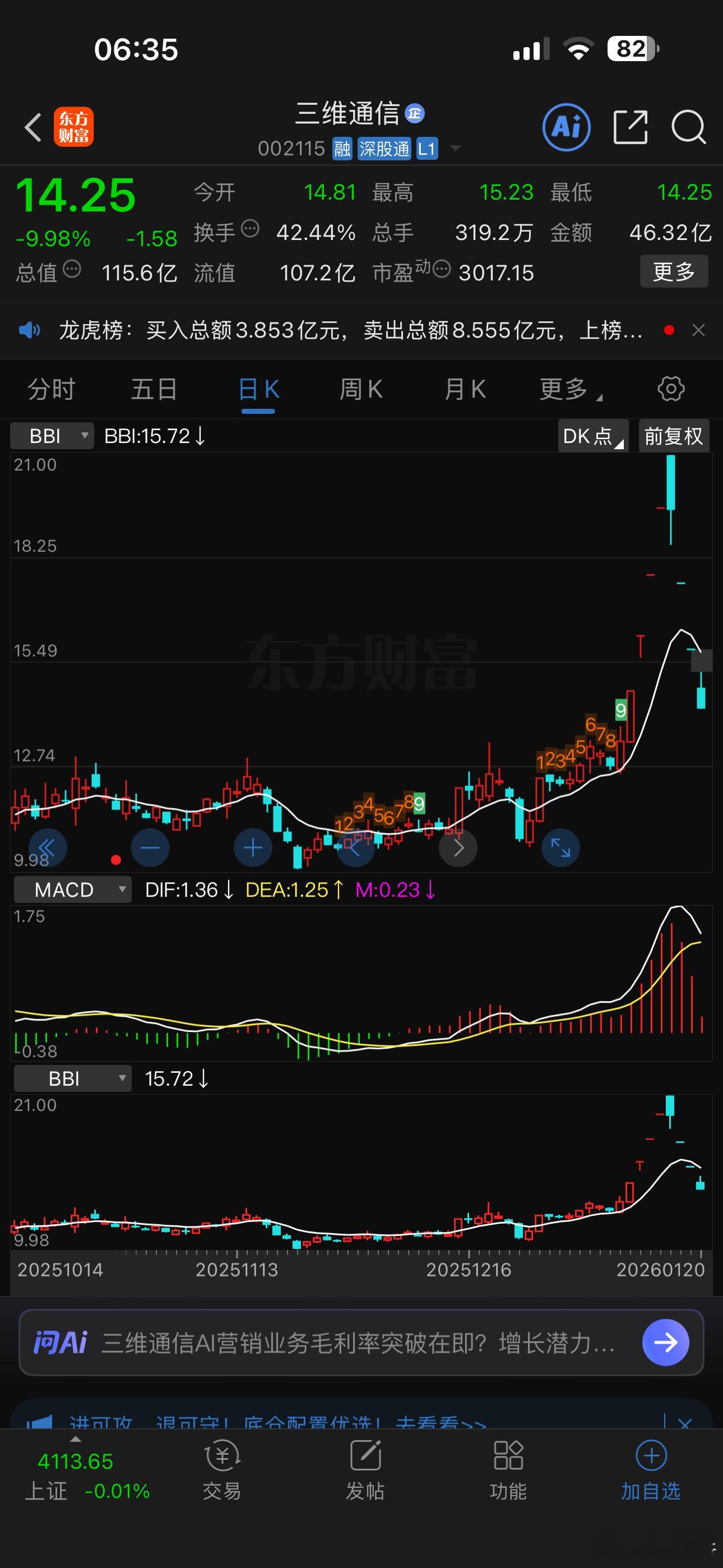The image size is (723, 1568).
Task: Open the 交易 trade icon
Action: point(221,1470)
